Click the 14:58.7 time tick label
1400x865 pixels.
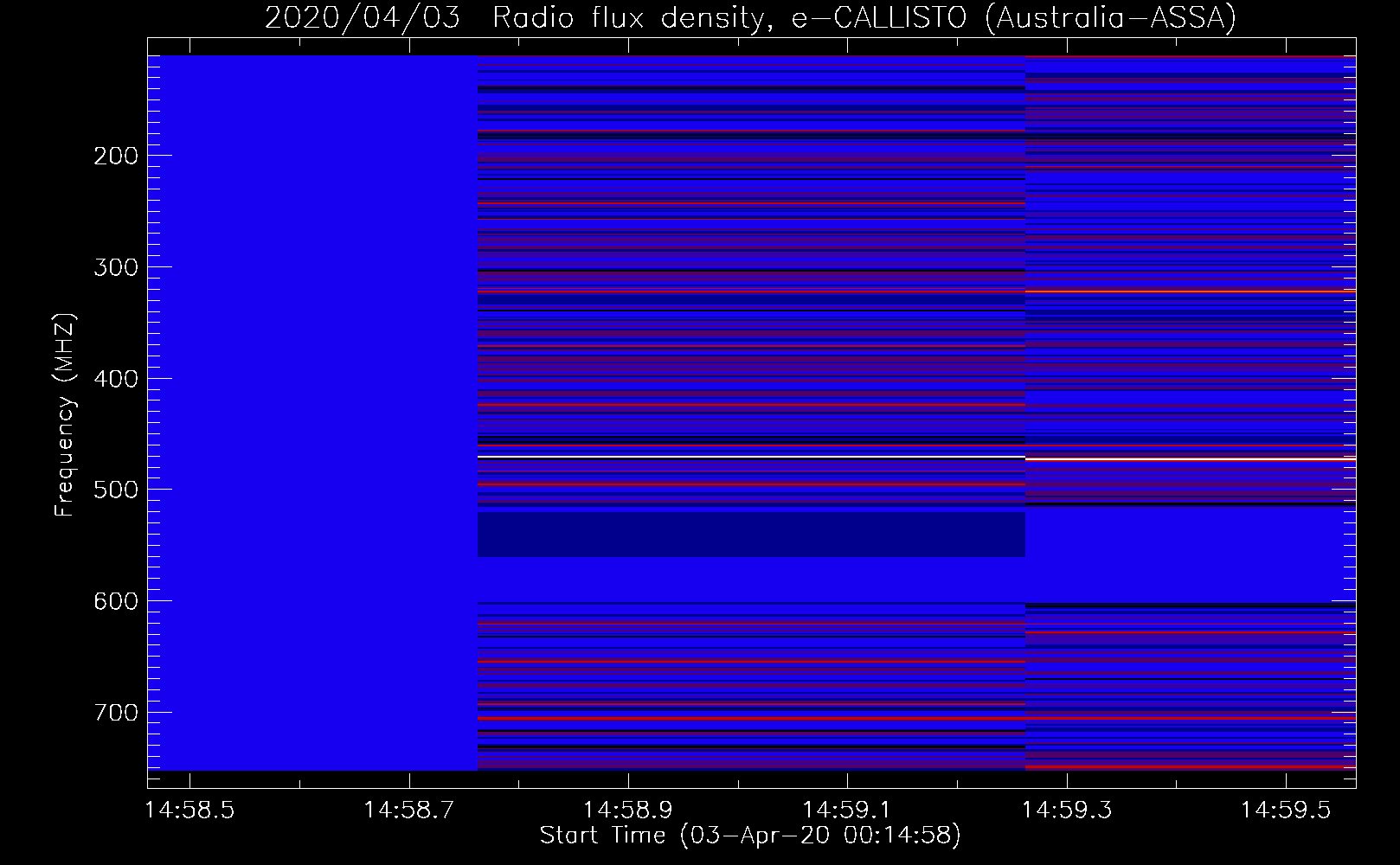click(408, 810)
